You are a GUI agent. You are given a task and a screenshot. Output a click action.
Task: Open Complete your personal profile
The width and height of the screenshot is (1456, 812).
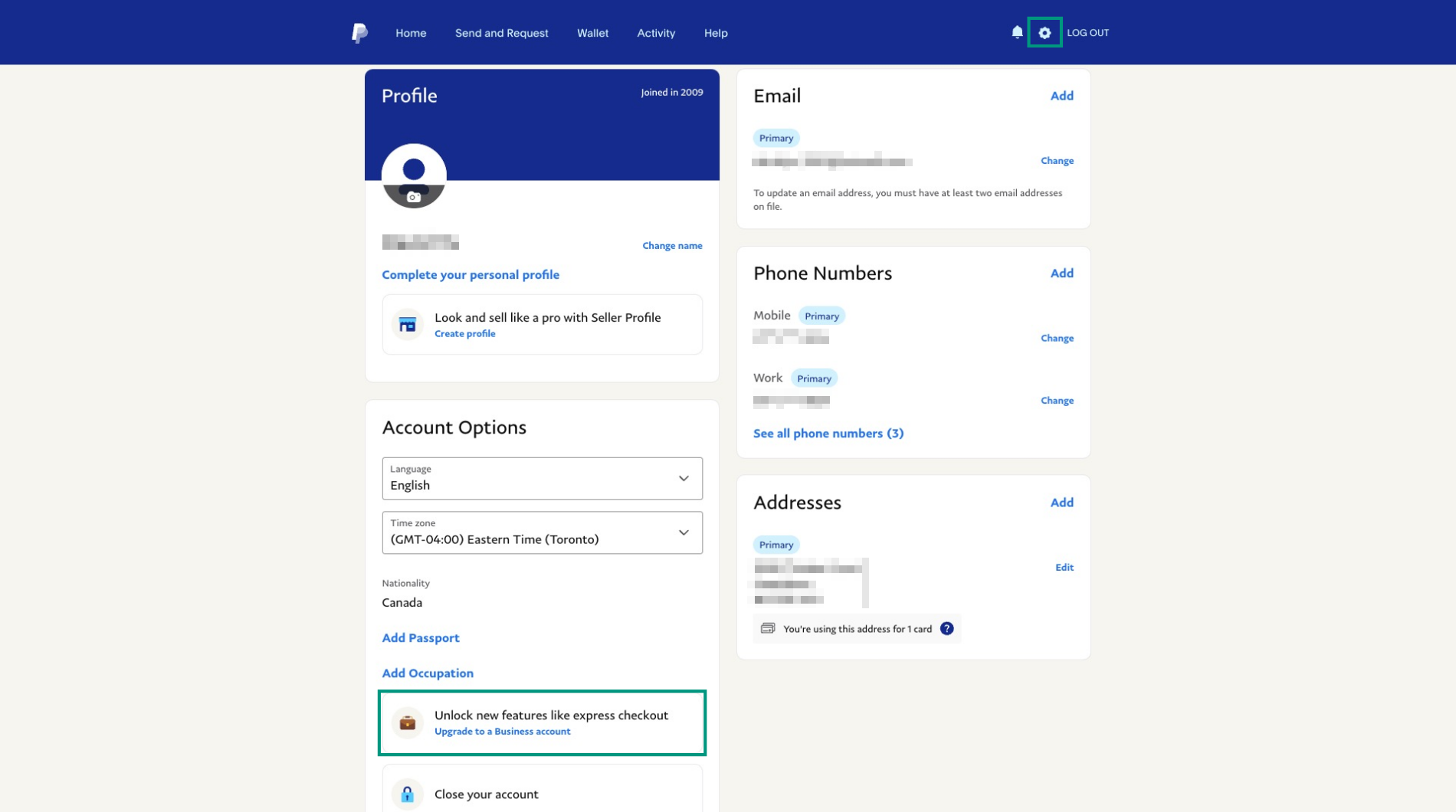pyautogui.click(x=471, y=275)
